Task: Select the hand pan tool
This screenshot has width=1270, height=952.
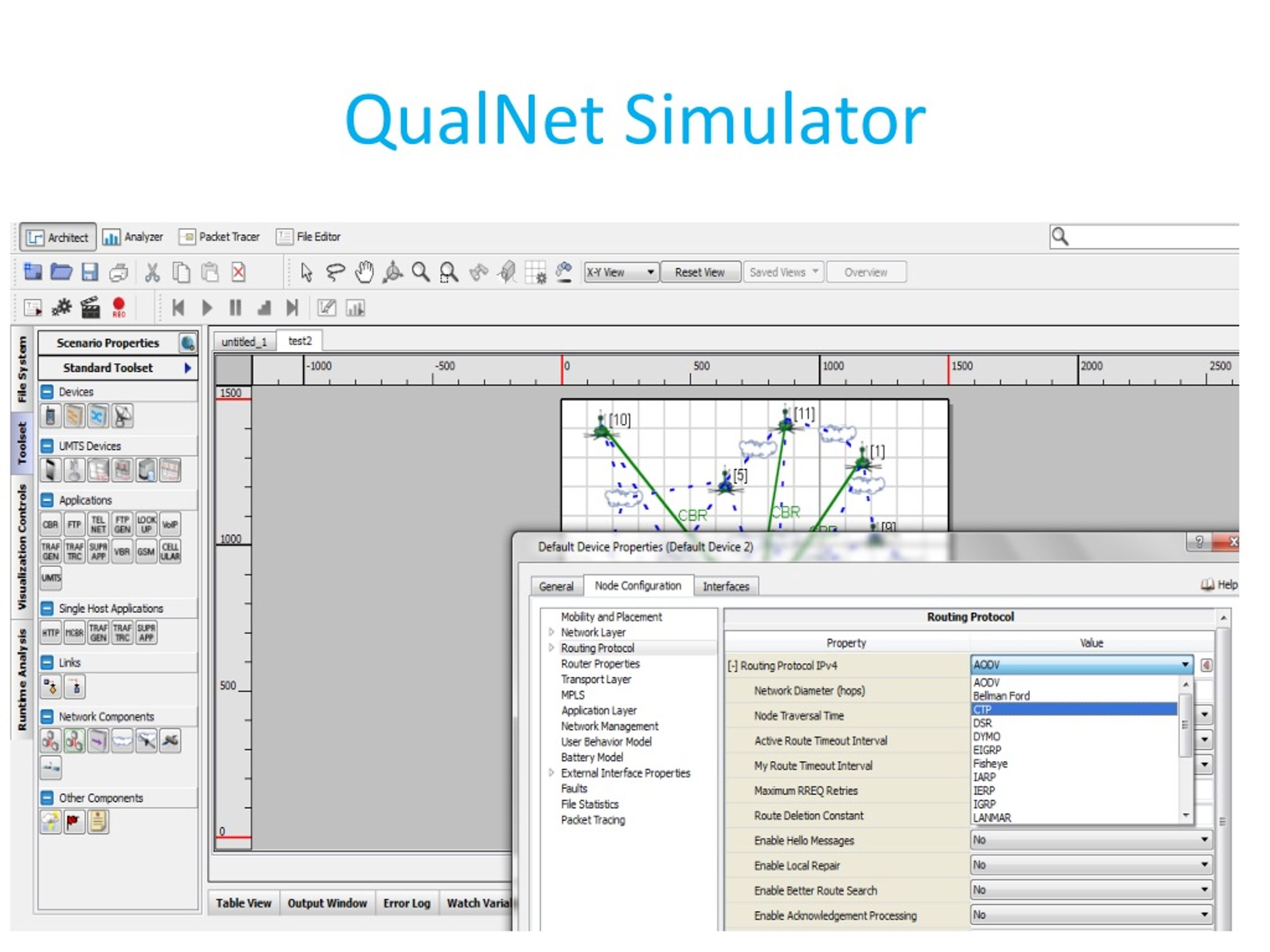Action: [x=364, y=273]
